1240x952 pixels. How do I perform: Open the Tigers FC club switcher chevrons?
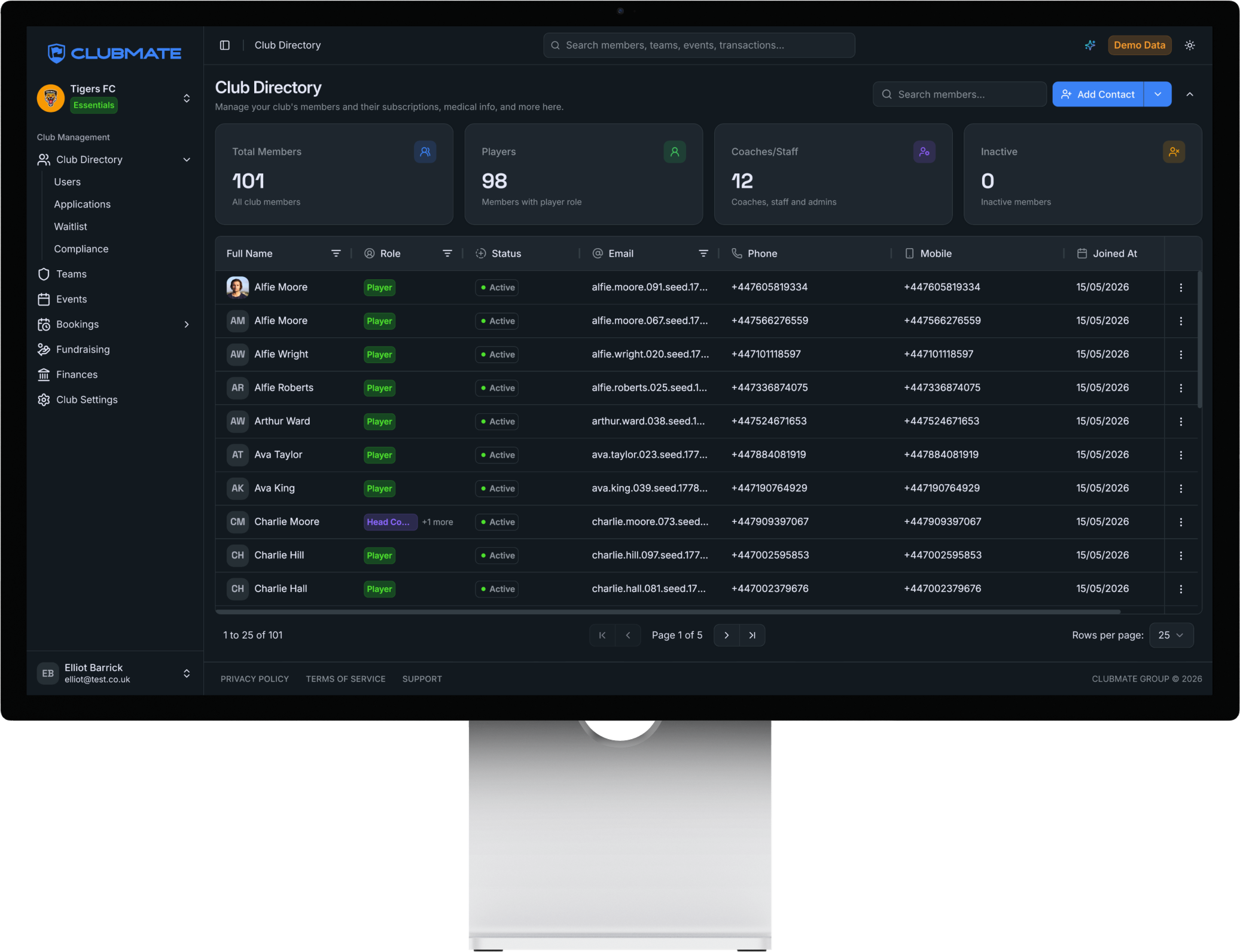click(187, 98)
